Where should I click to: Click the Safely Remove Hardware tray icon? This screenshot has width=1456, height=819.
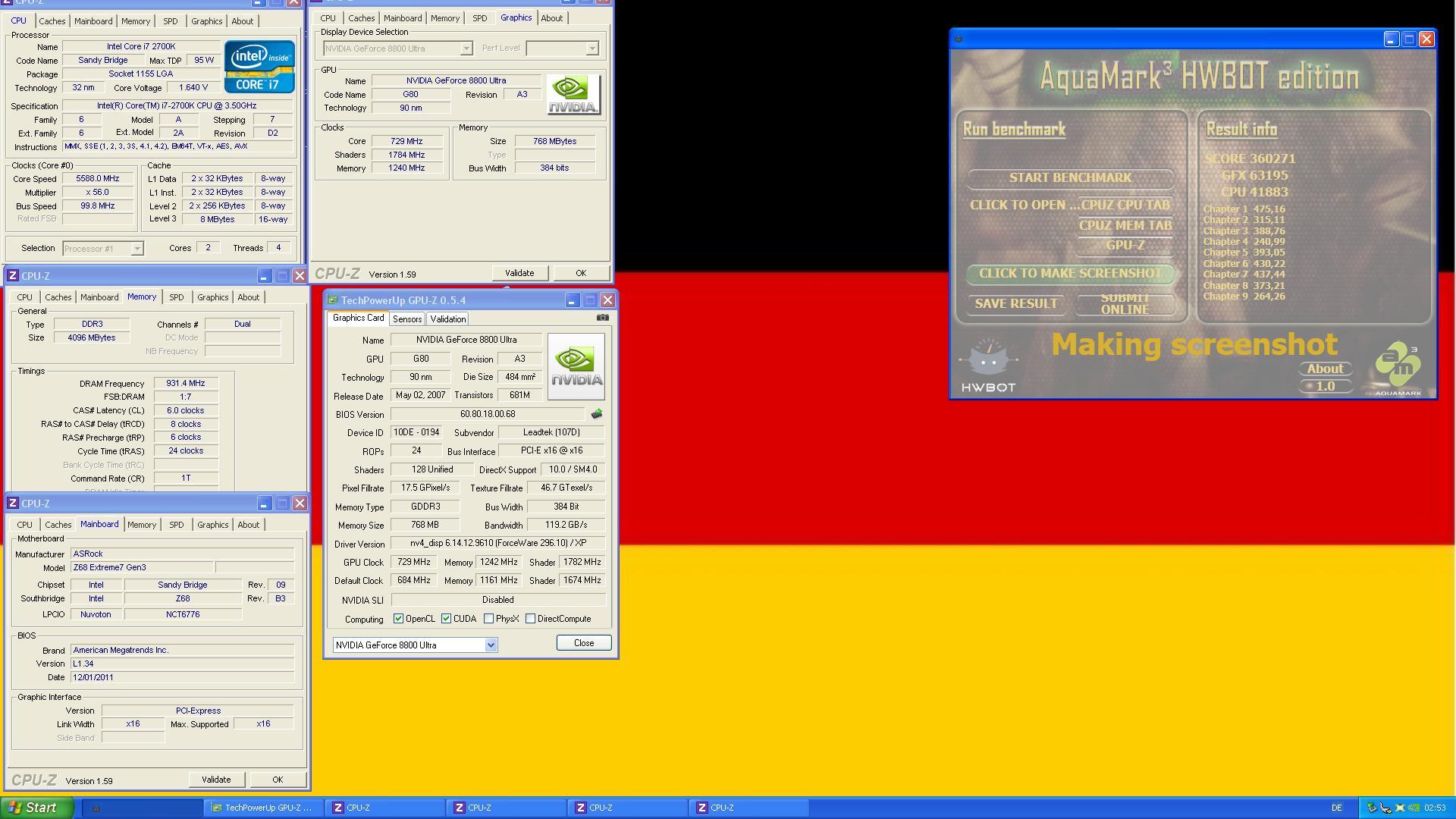coord(1372,808)
